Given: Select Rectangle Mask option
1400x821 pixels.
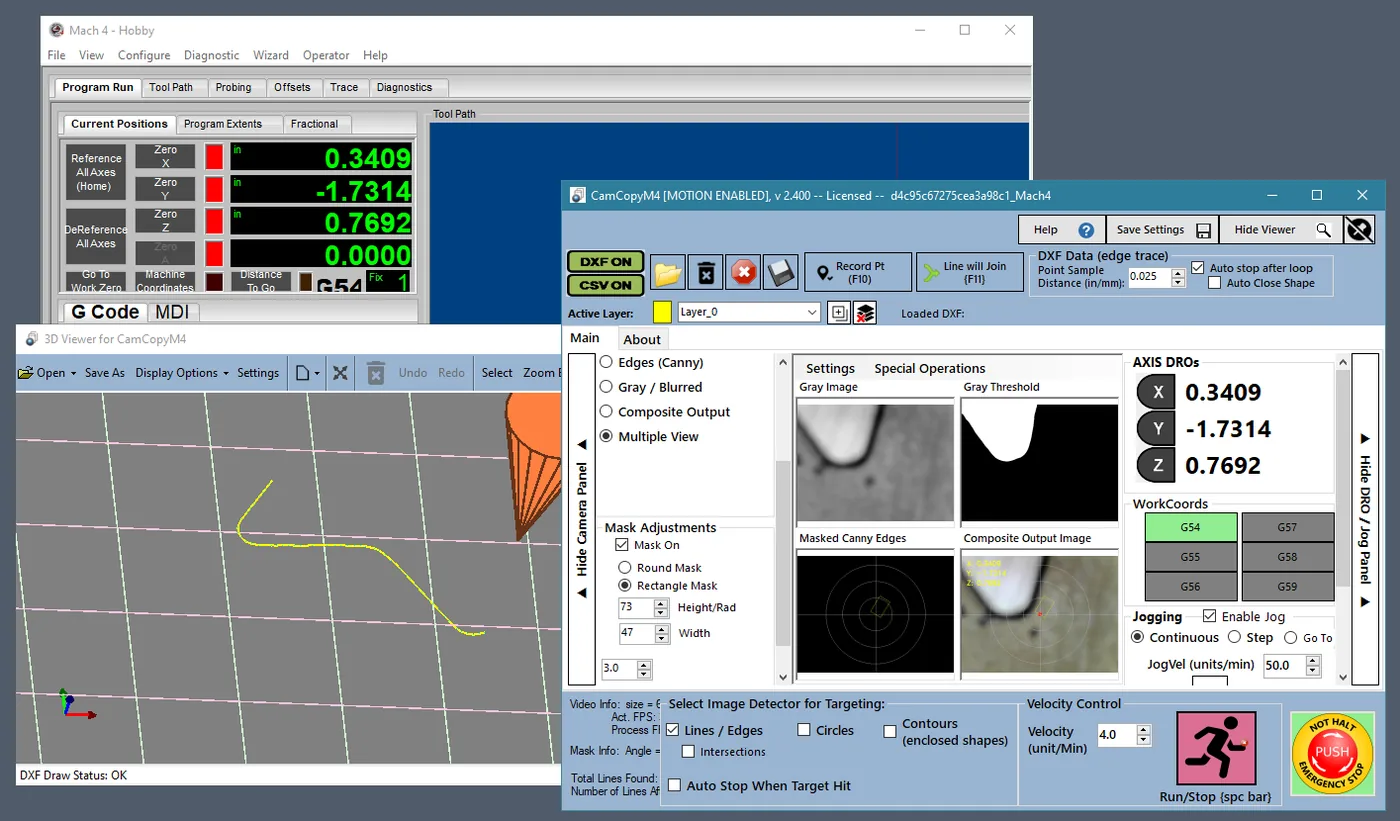Looking at the screenshot, I should 625,586.
